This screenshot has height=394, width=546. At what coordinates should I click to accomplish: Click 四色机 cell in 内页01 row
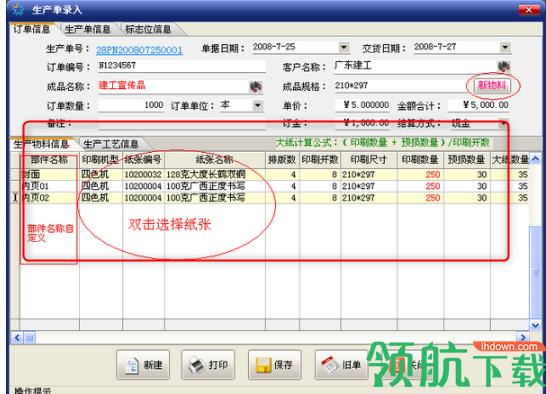pyautogui.click(x=101, y=186)
